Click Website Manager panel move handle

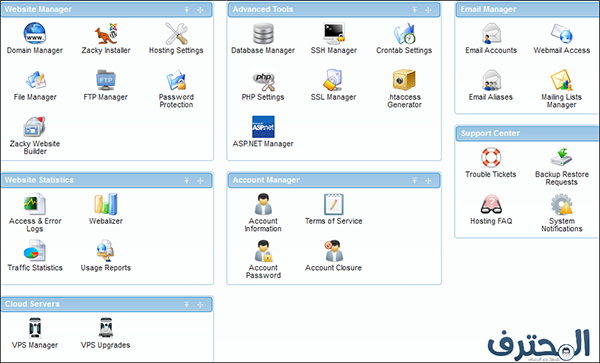(x=201, y=10)
